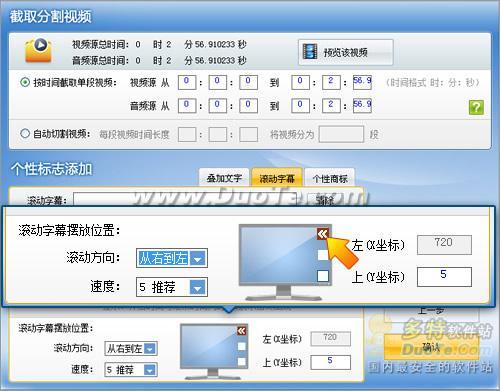Select the 按时间截取单段视频 radio option
Image resolution: width=500 pixels, height=391 pixels.
tap(25, 82)
